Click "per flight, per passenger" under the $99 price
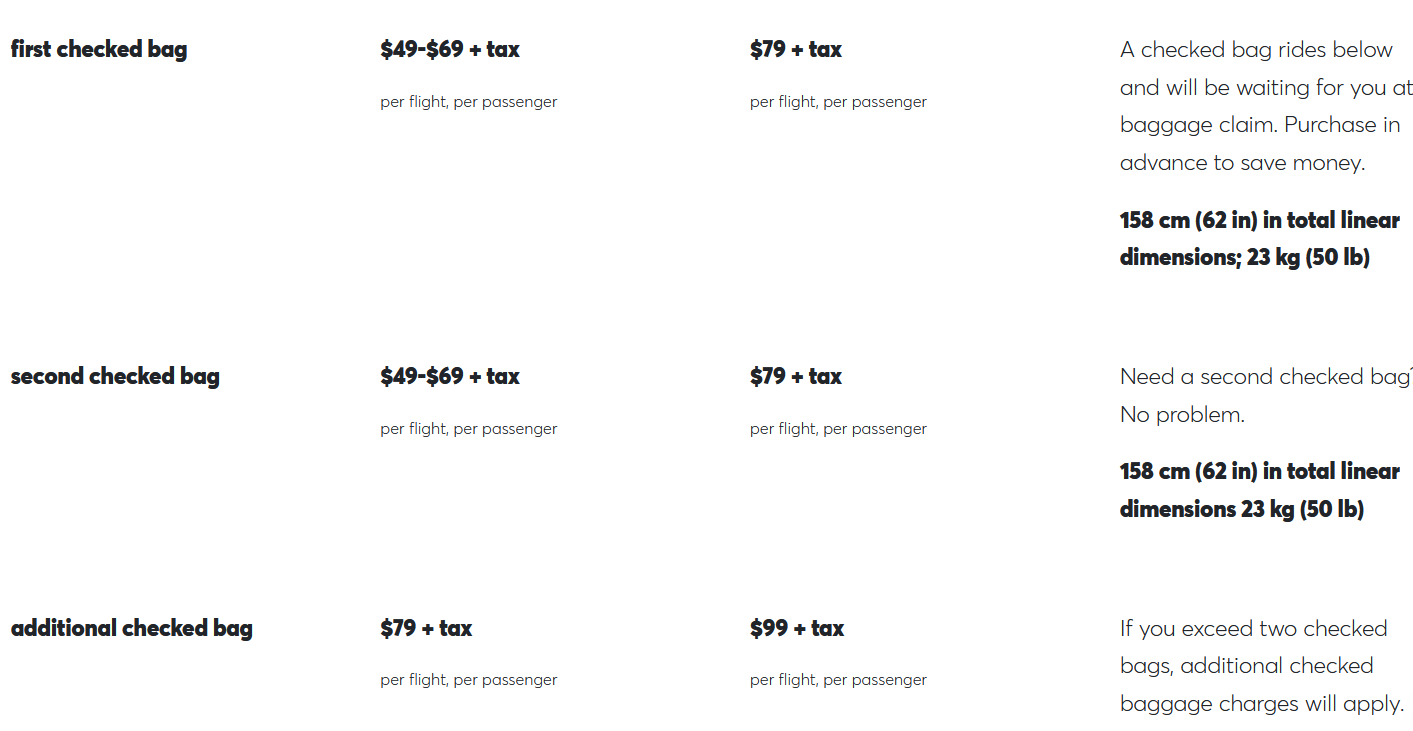Image resolution: width=1413 pixels, height=731 pixels. point(838,680)
